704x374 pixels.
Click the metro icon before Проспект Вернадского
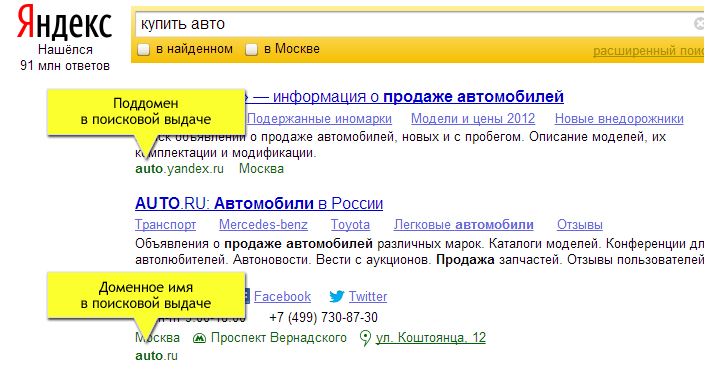pyautogui.click(x=199, y=338)
